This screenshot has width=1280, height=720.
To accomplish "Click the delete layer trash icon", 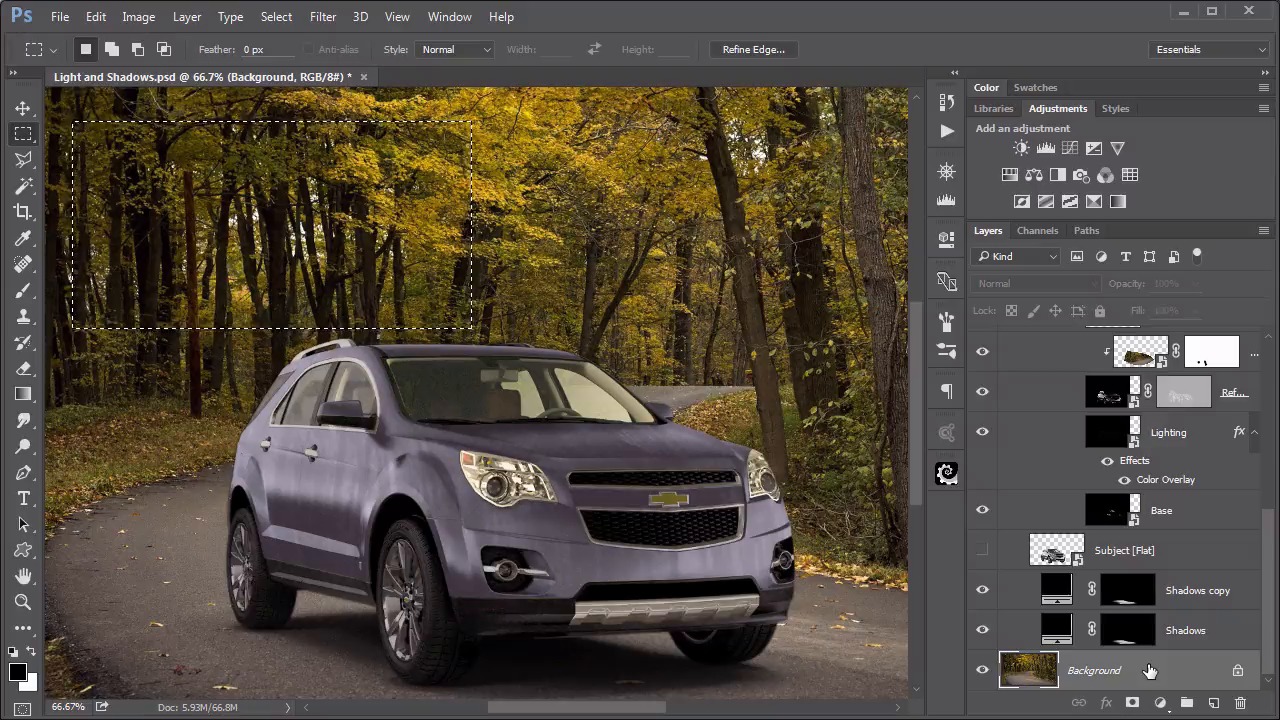I will click(x=1240, y=703).
